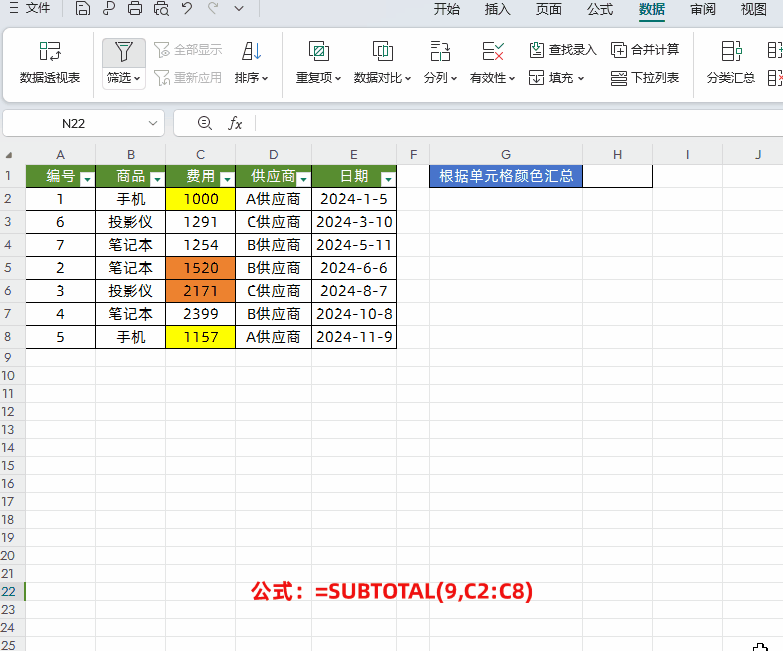This screenshot has width=783, height=651.
Task: Open the 商品 column filter arrow
Action: (157, 179)
